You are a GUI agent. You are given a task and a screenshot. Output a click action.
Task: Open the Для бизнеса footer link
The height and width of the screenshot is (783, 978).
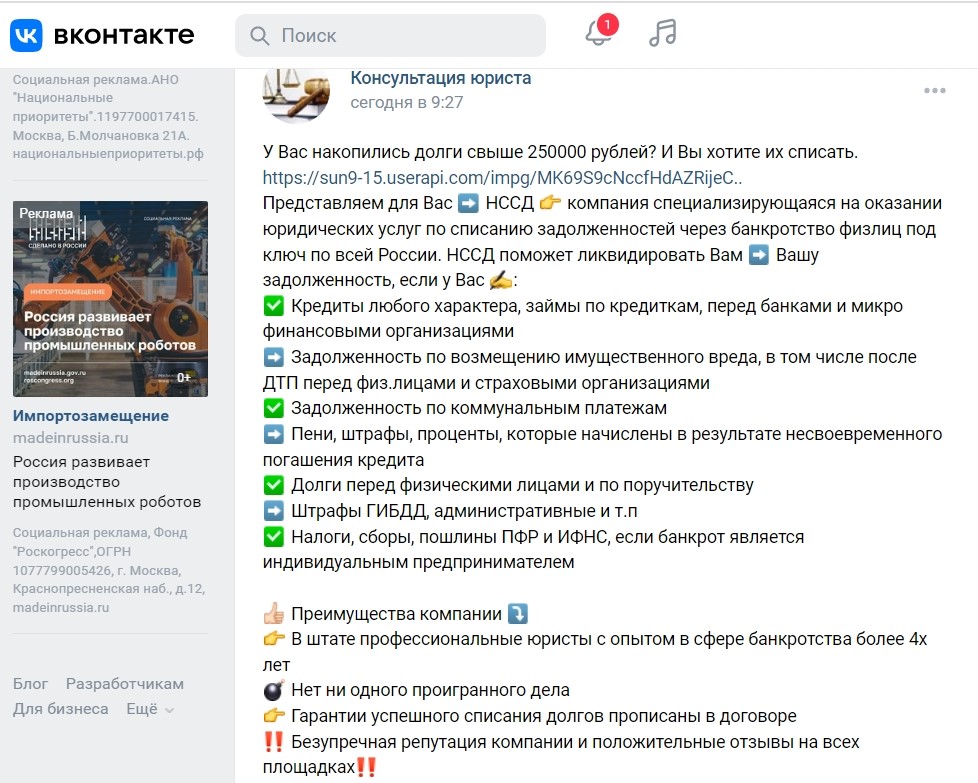click(x=61, y=709)
